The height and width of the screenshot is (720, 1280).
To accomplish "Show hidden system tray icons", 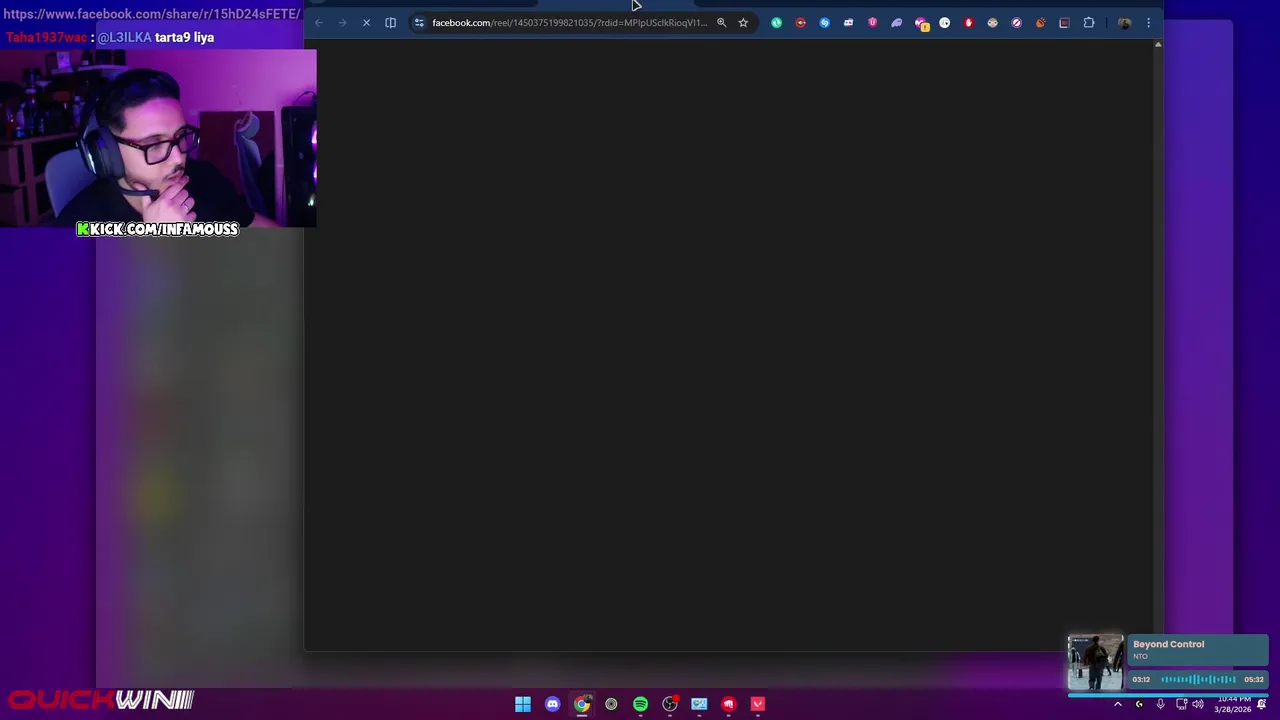I will pyautogui.click(x=1118, y=704).
